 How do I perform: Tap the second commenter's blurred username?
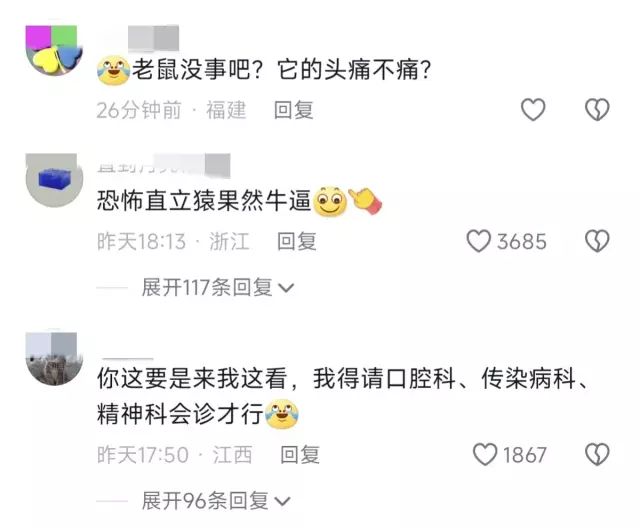164,166
